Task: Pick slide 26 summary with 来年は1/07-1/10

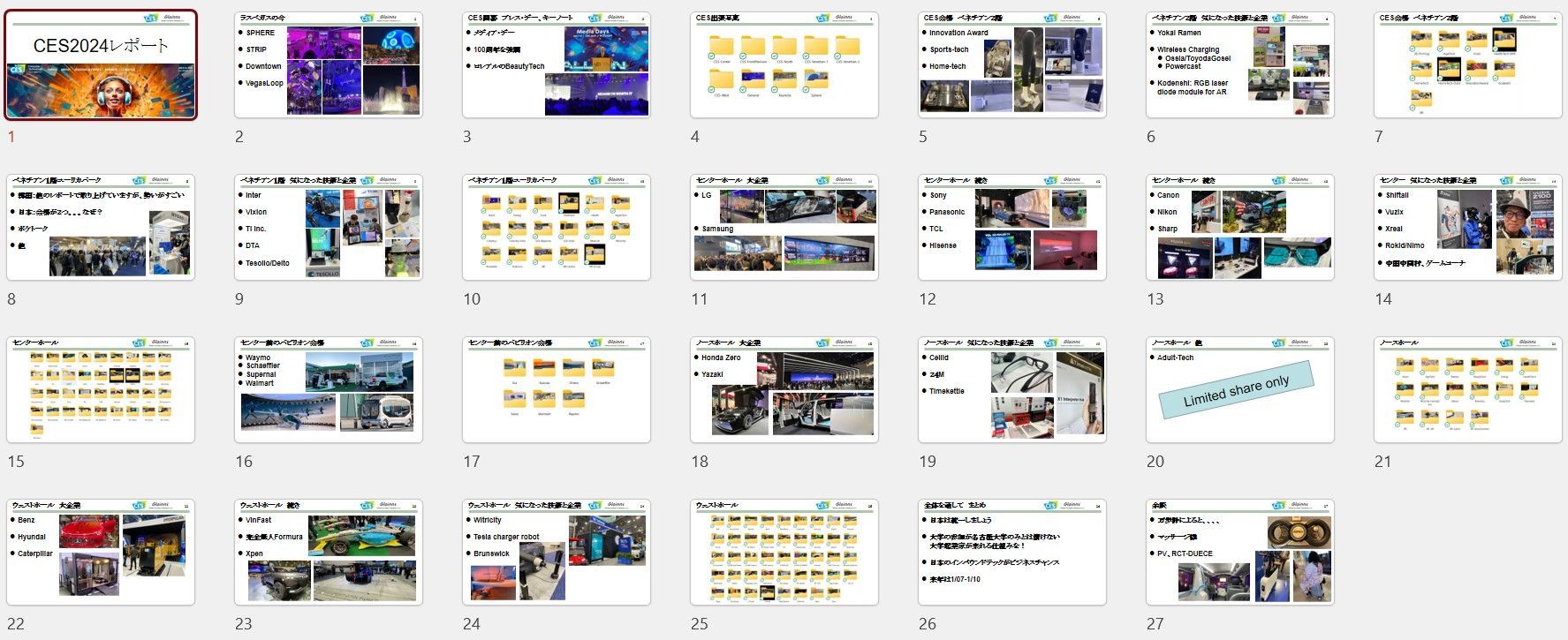Action: coord(1012,553)
